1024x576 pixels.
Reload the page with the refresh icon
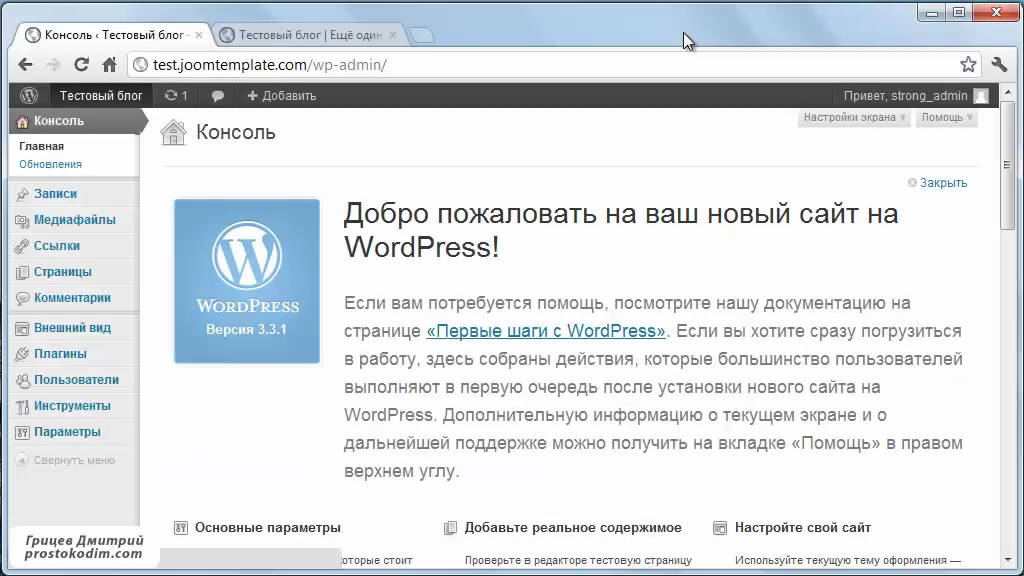pos(81,65)
